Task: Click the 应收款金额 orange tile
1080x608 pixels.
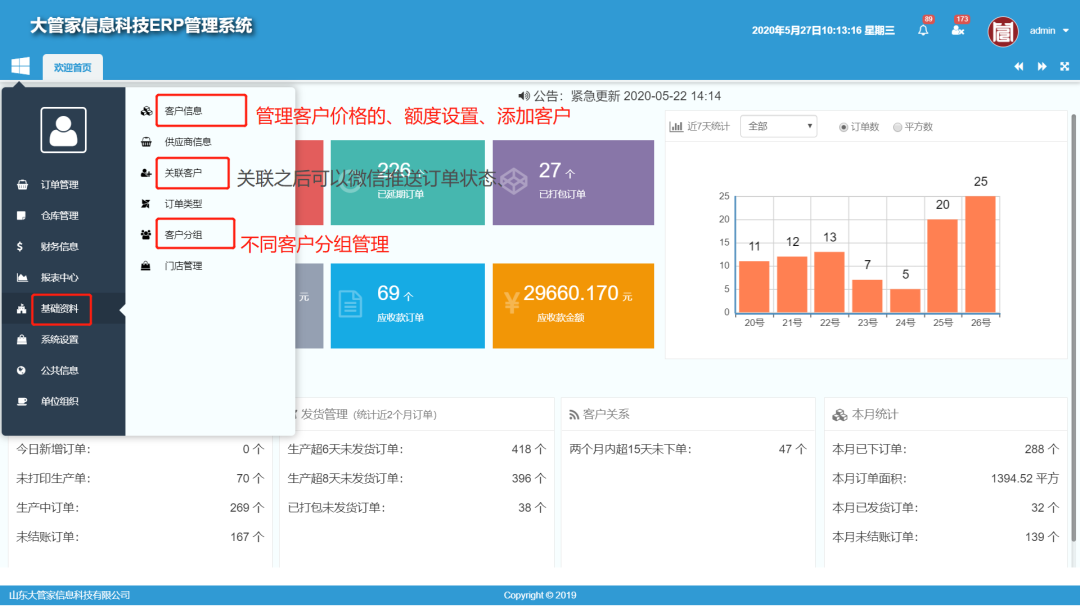Action: click(x=572, y=305)
